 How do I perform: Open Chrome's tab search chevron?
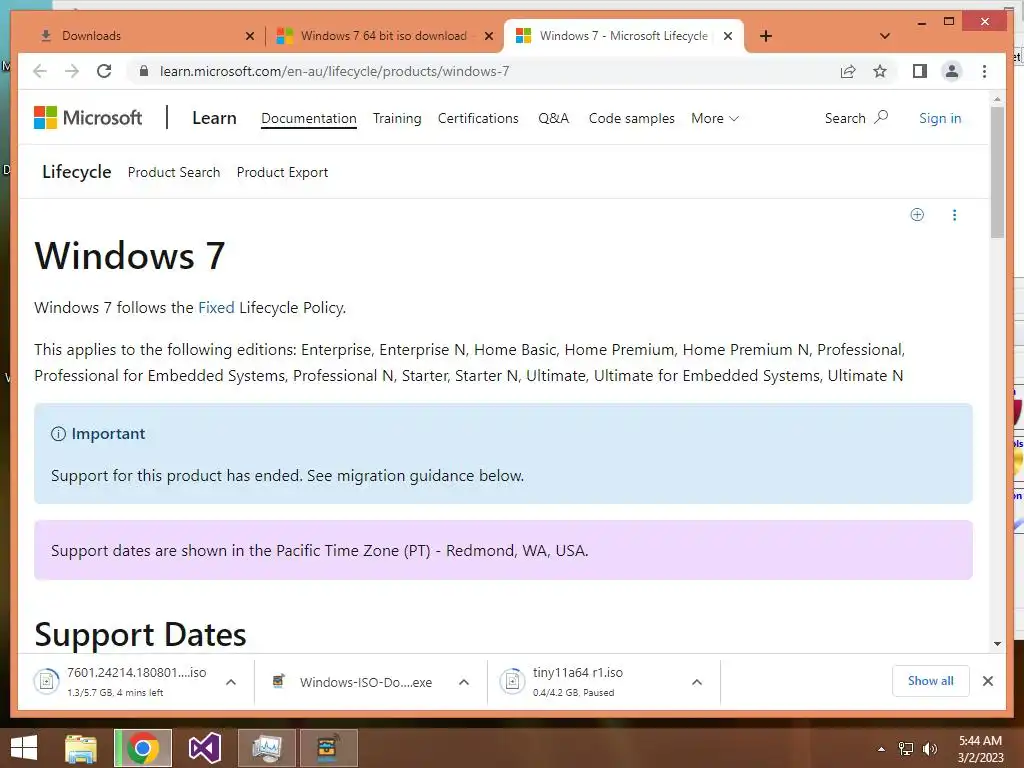click(x=885, y=36)
